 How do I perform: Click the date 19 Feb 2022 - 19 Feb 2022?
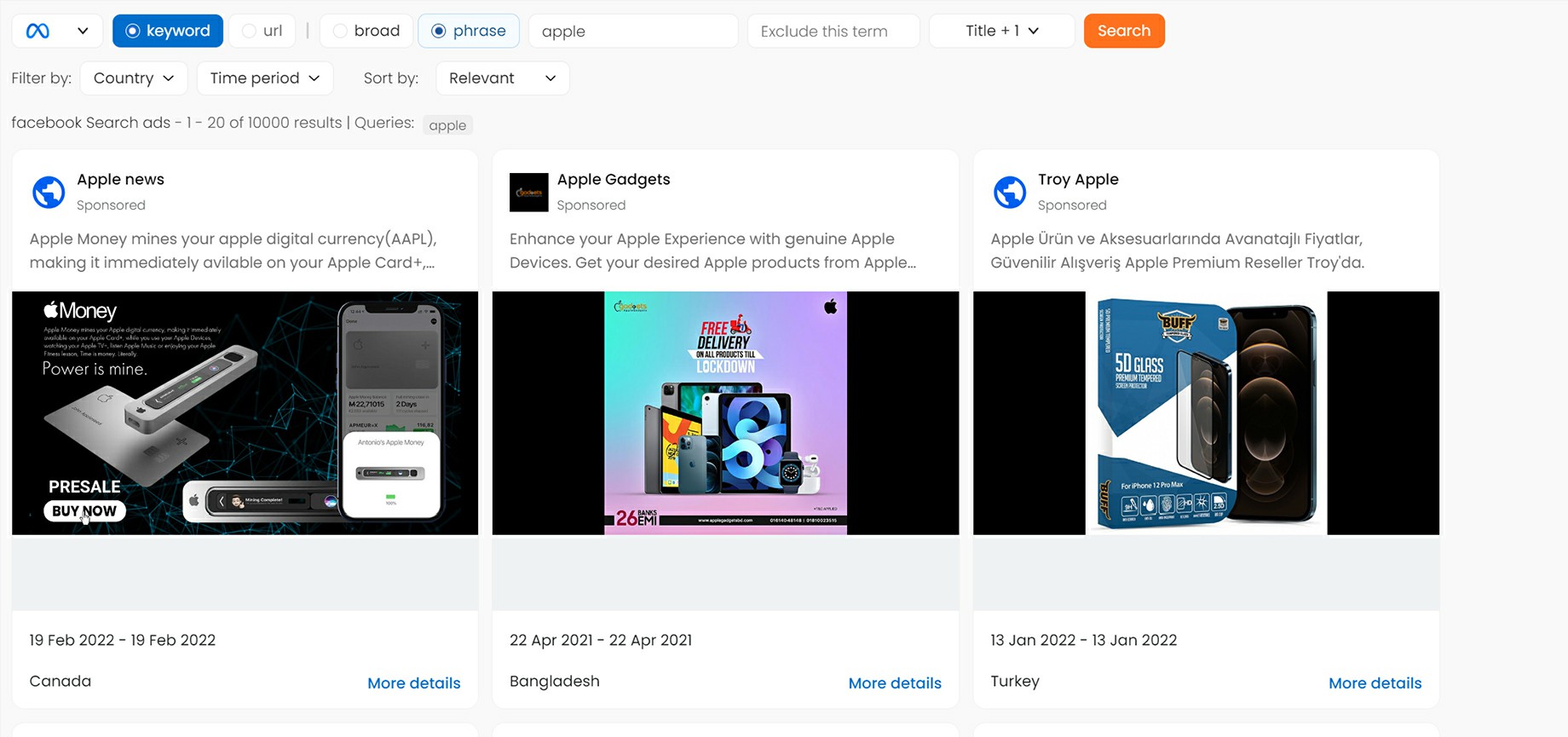pyautogui.click(x=123, y=640)
